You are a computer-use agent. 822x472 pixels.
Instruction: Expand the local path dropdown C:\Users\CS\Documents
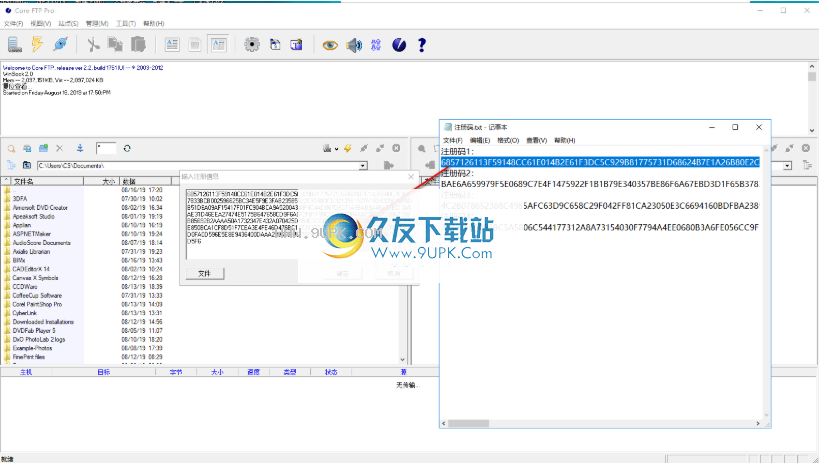[x=363, y=166]
